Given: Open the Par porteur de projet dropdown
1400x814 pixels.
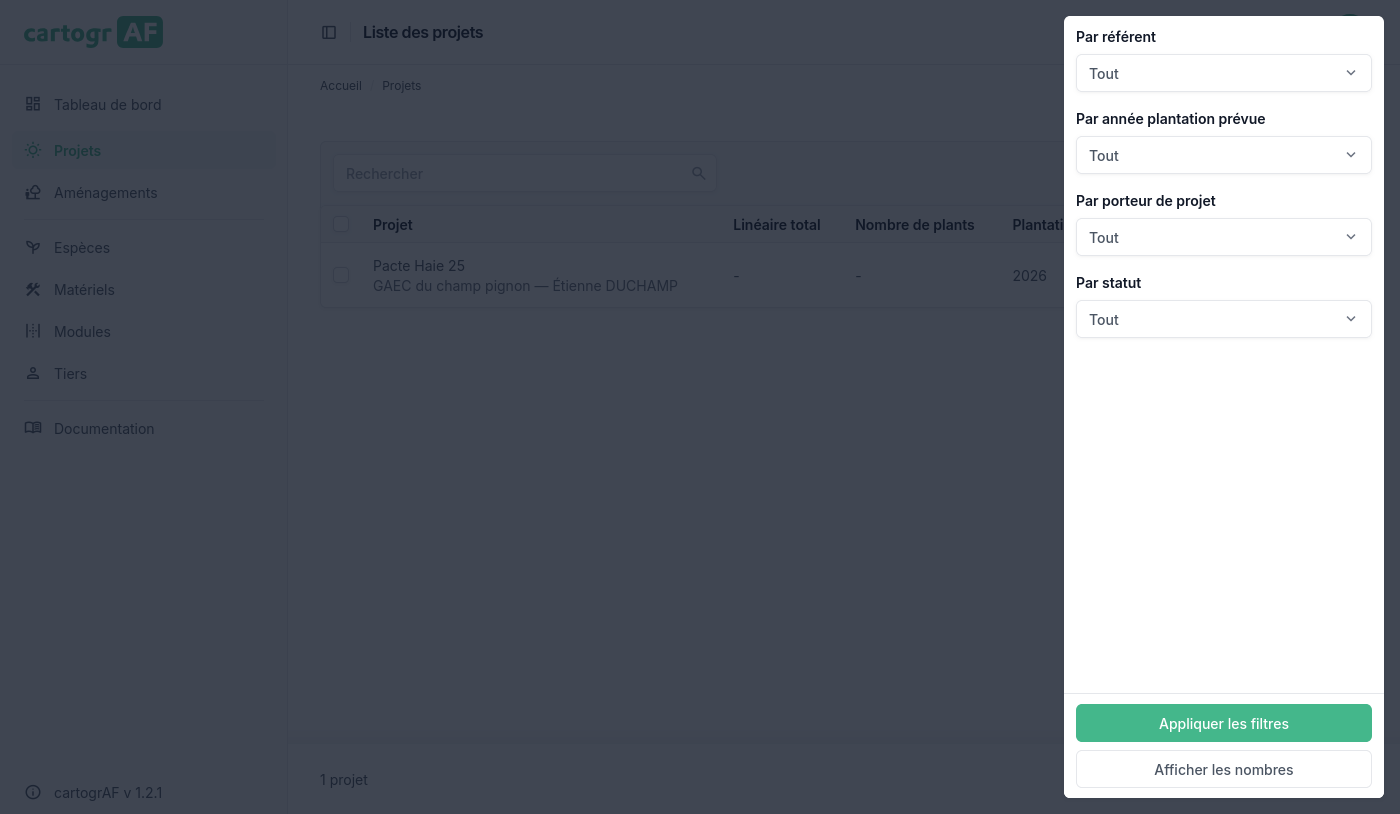Looking at the screenshot, I should point(1223,237).
